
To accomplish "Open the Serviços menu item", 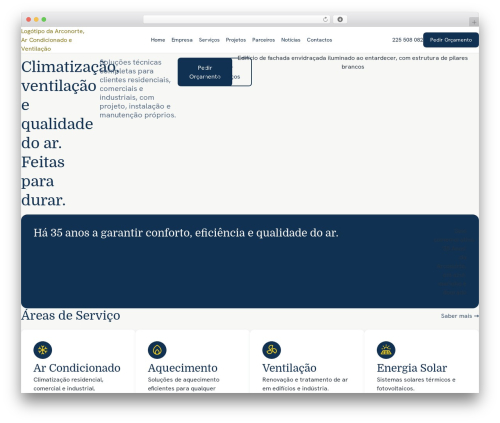I will click(x=209, y=40).
